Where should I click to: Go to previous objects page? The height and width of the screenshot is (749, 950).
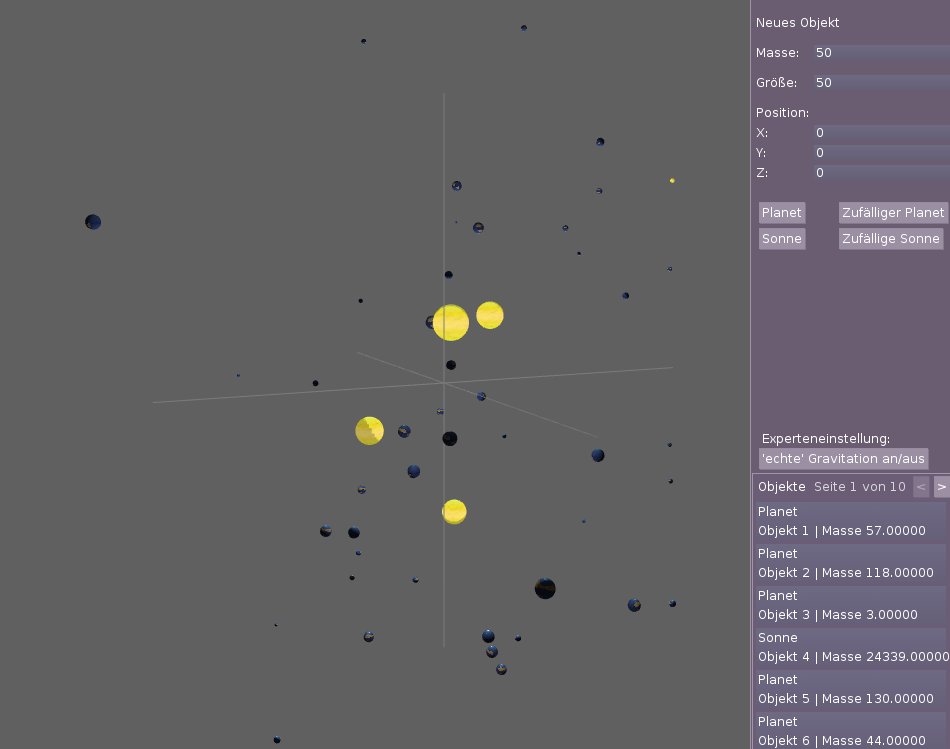click(x=921, y=487)
